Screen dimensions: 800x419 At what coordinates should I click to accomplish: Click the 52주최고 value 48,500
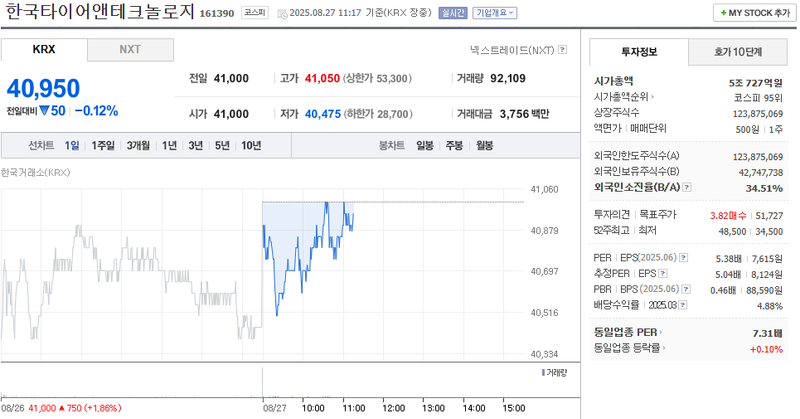[732, 232]
